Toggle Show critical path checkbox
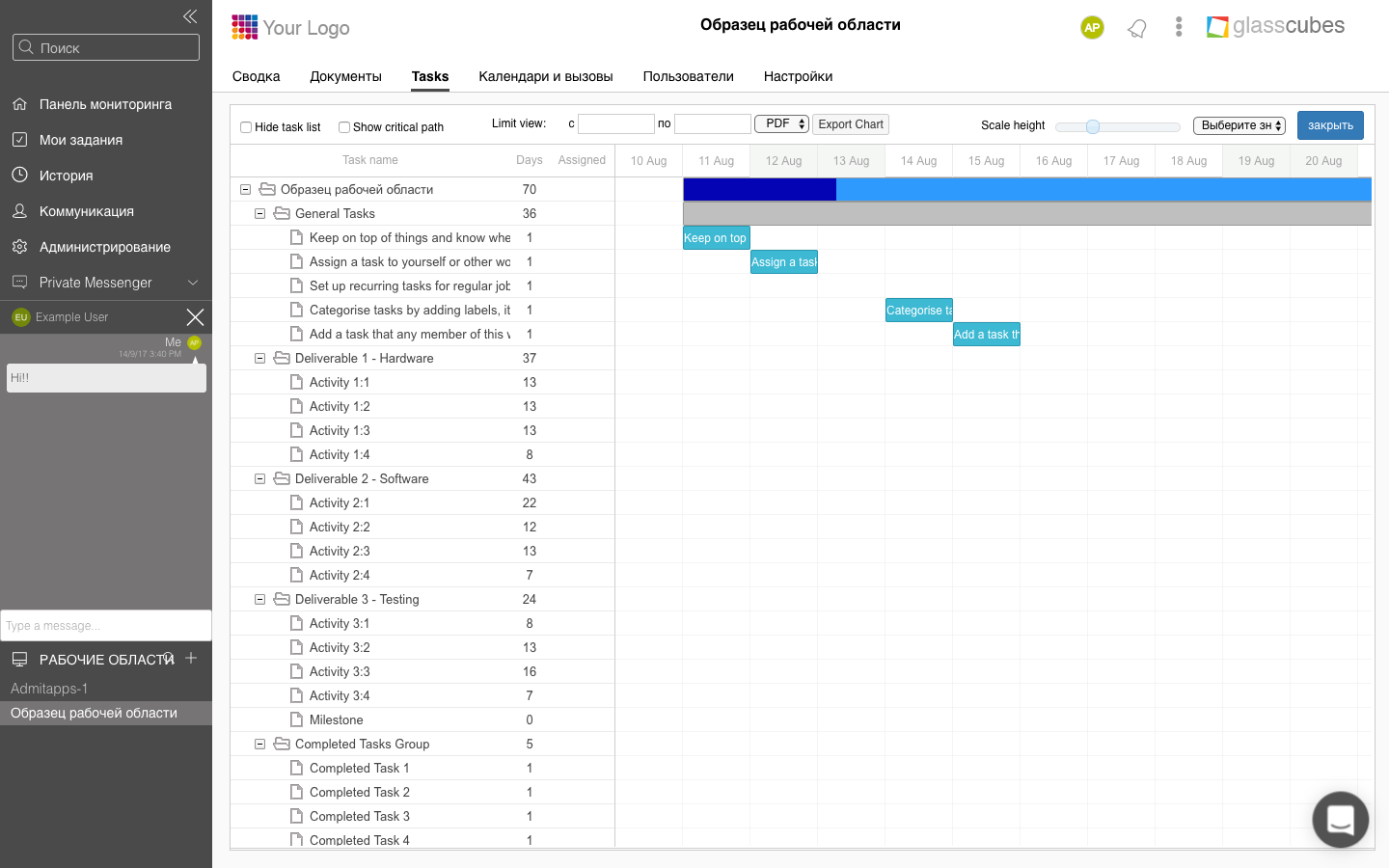Screen dimensions: 1389x868 (344, 127)
